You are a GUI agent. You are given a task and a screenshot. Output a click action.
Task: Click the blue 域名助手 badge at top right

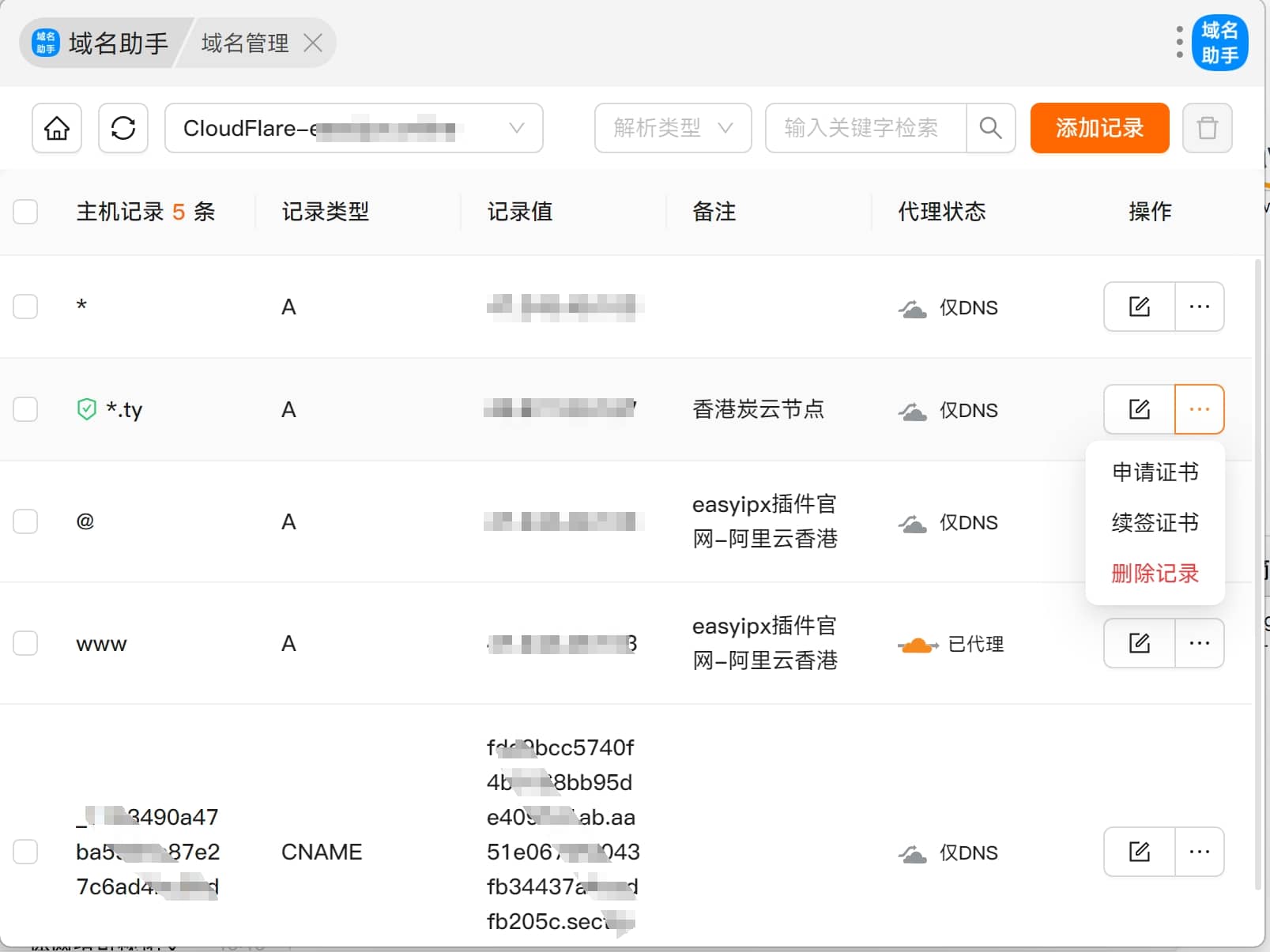(x=1219, y=43)
